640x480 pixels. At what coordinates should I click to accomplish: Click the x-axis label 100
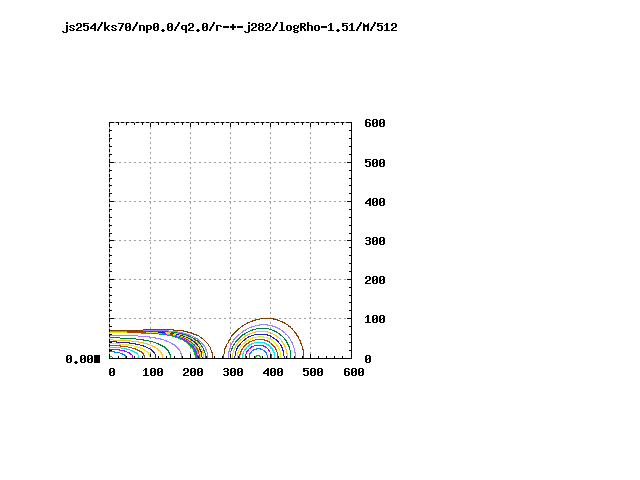click(153, 372)
